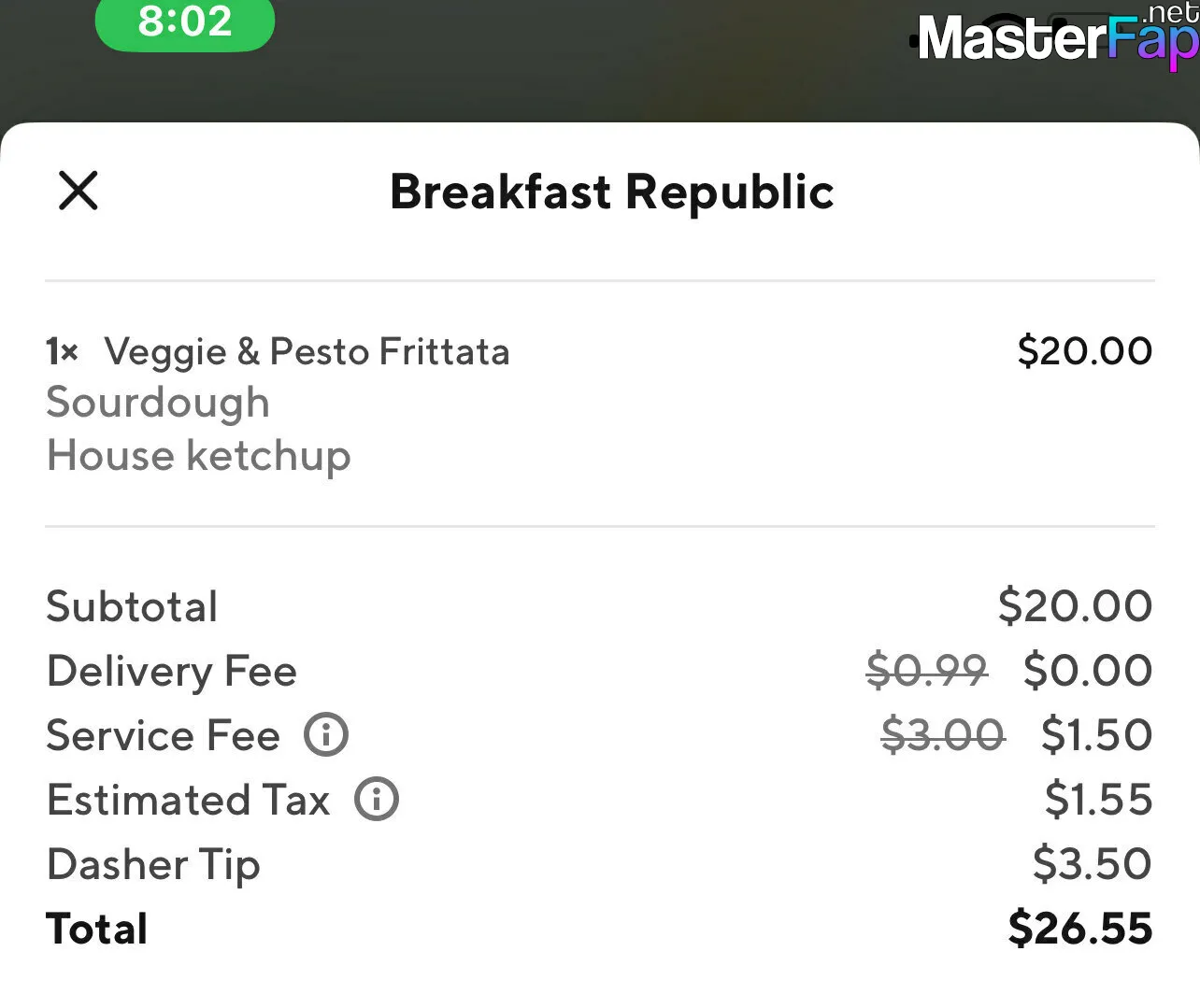This screenshot has height=1008, width=1200.
Task: Tap the $20.00 item price
Action: click(x=1085, y=351)
